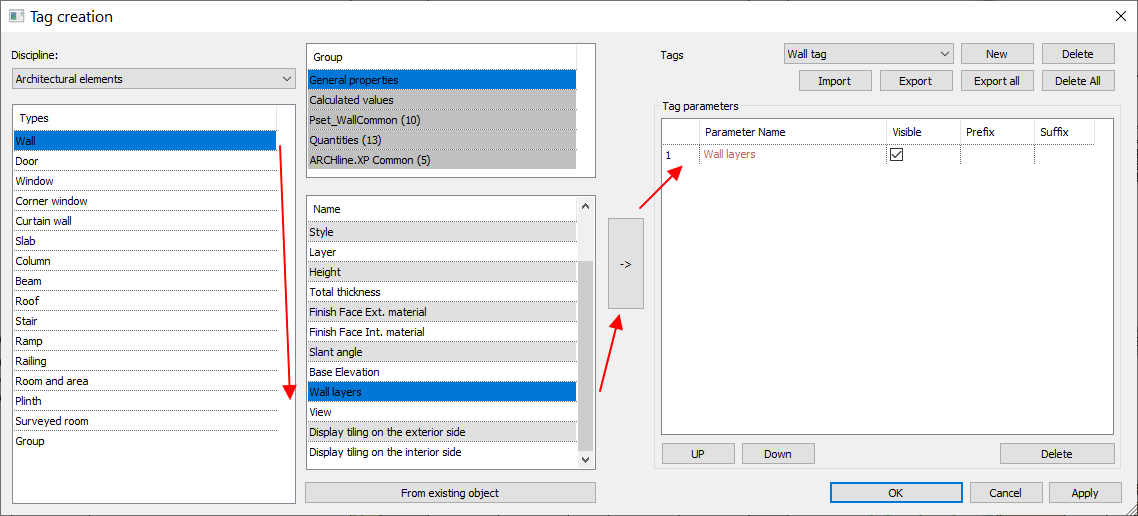Select Surveyed room type

click(x=145, y=421)
